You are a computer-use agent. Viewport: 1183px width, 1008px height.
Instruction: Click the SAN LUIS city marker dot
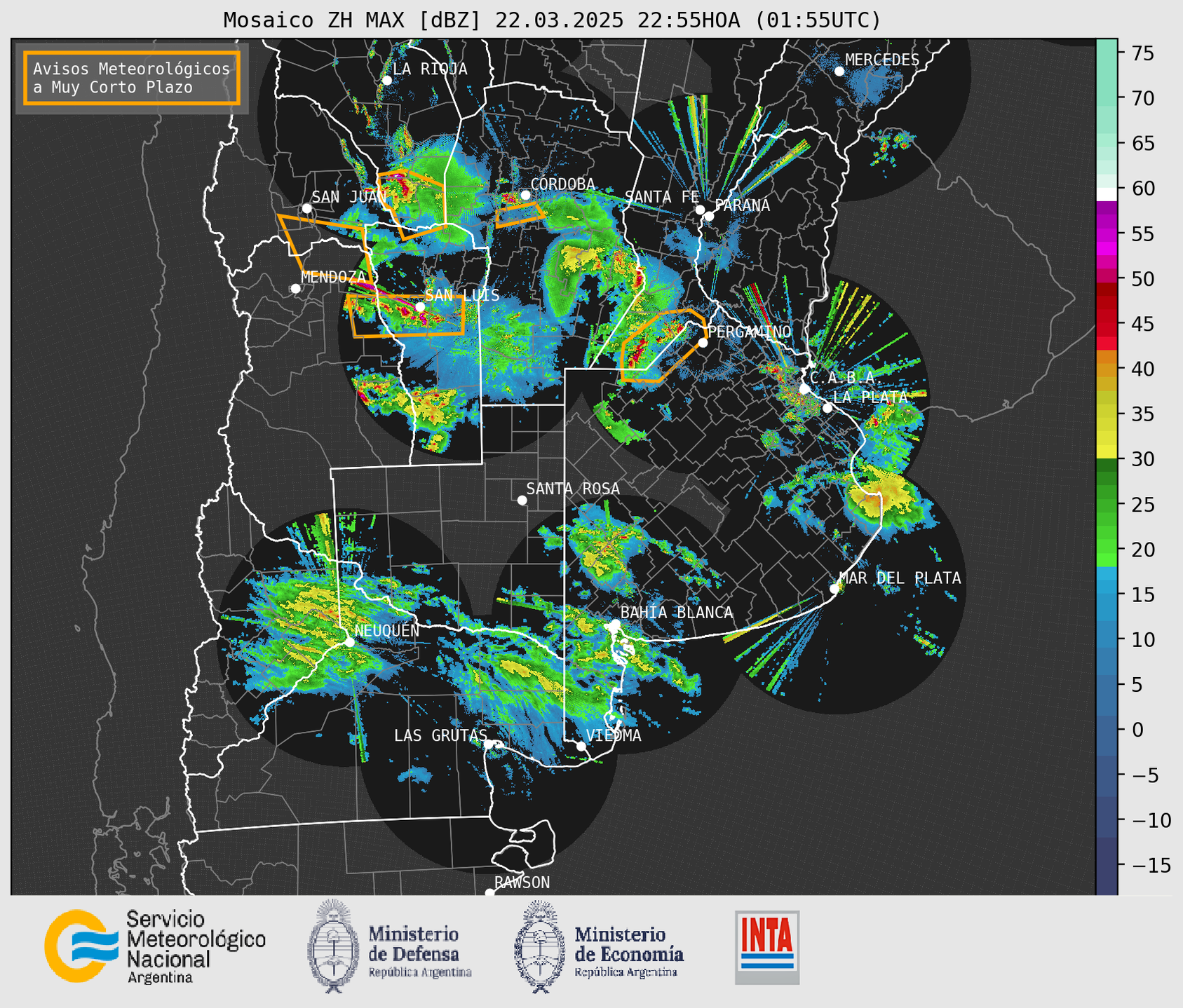[x=420, y=307]
